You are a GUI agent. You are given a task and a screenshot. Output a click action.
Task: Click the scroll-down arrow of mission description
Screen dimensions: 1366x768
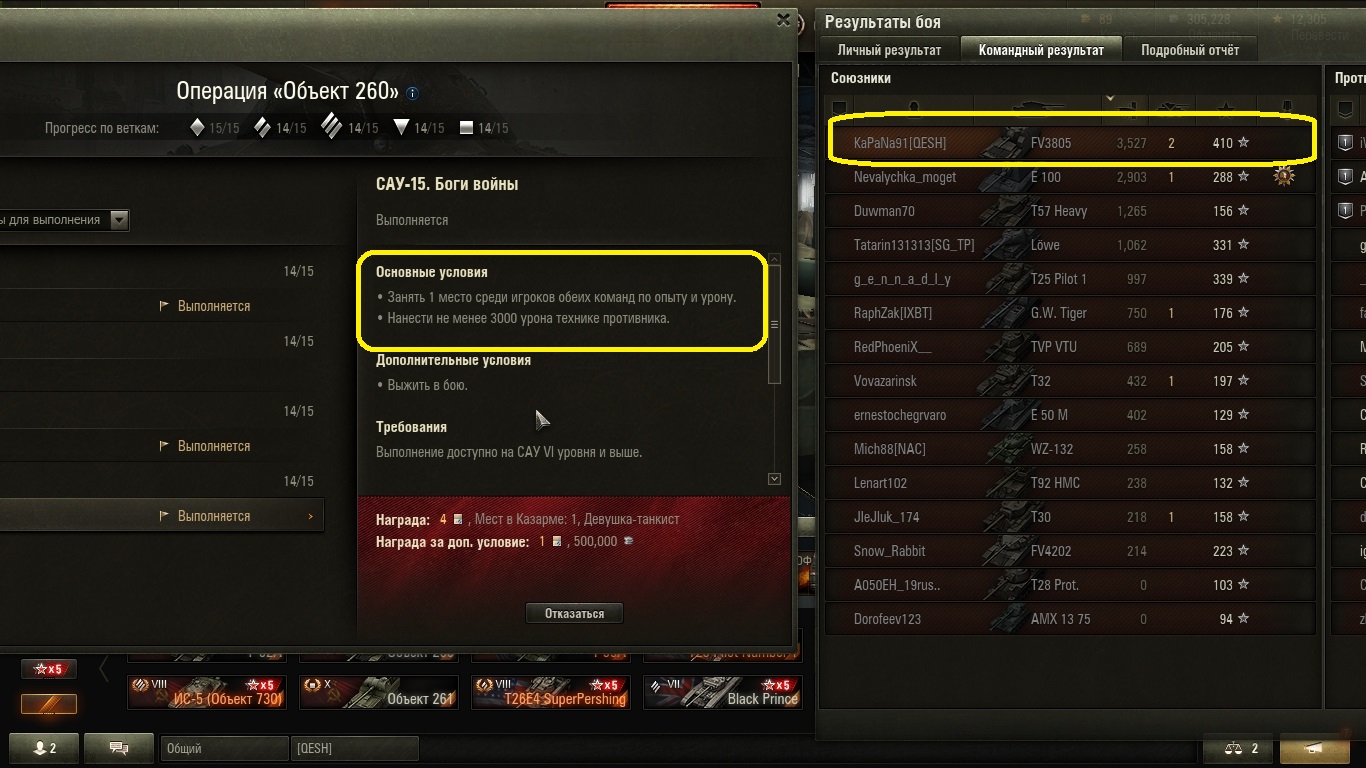774,479
